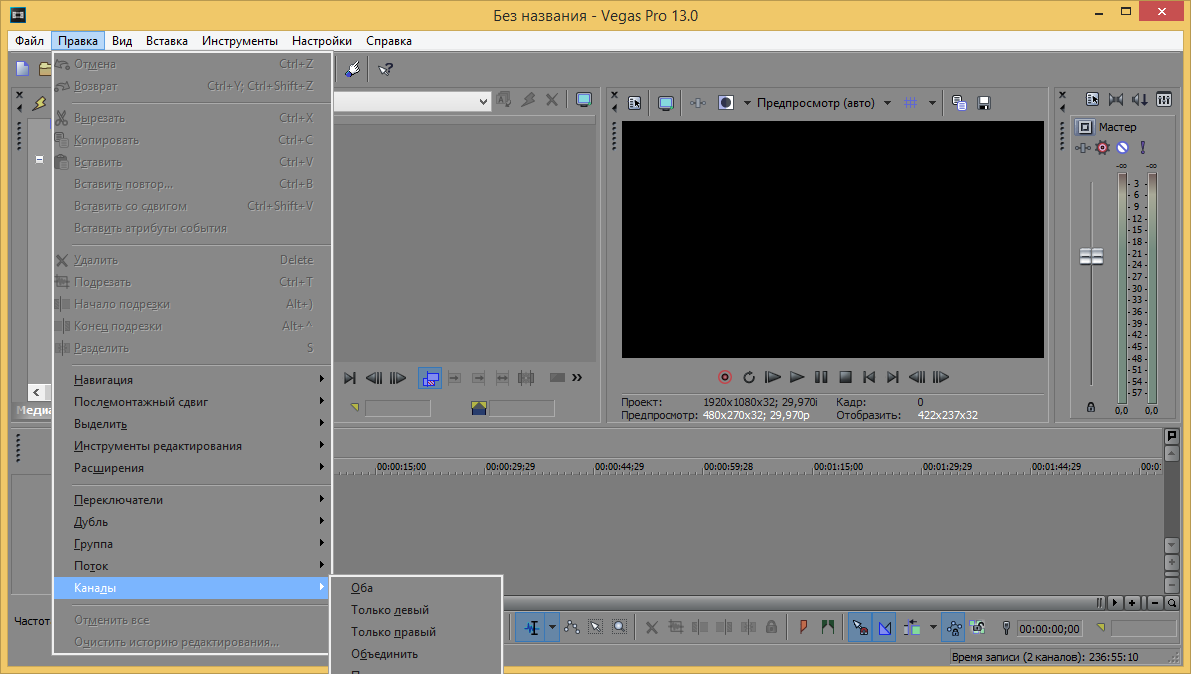
Task: Copy snapshot to clipboard icon in preview
Action: click(x=959, y=102)
